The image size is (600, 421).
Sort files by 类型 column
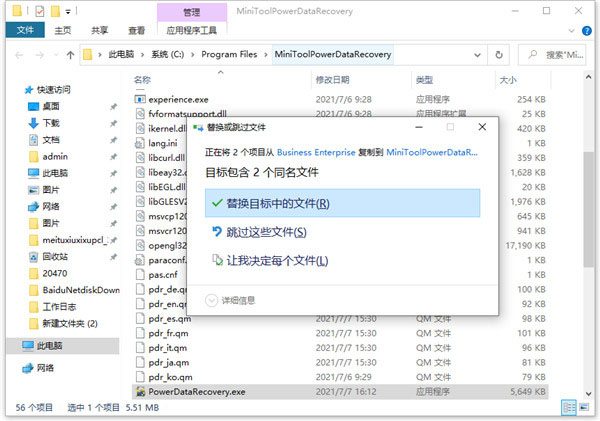click(424, 80)
